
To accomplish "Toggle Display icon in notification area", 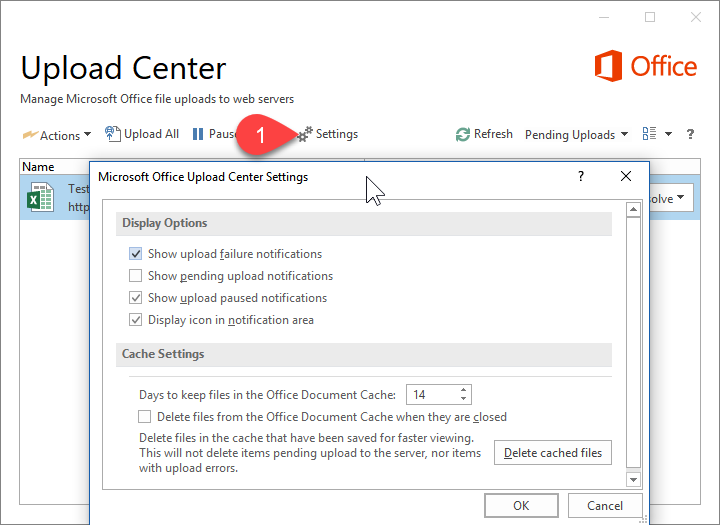I will coord(135,320).
